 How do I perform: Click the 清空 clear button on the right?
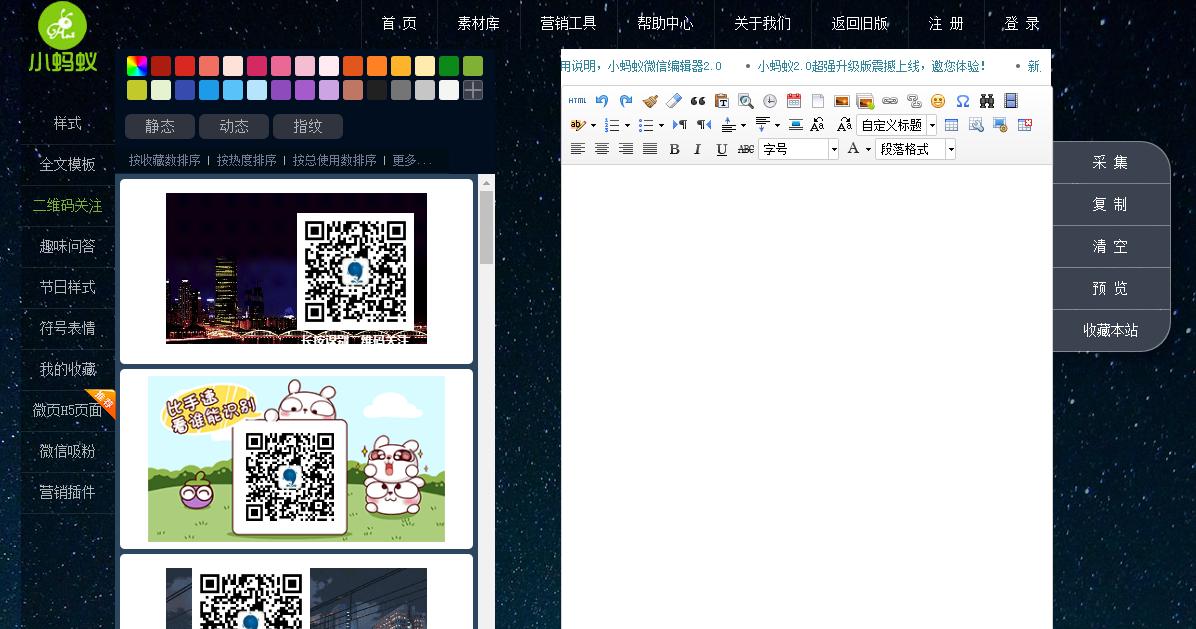click(1110, 246)
